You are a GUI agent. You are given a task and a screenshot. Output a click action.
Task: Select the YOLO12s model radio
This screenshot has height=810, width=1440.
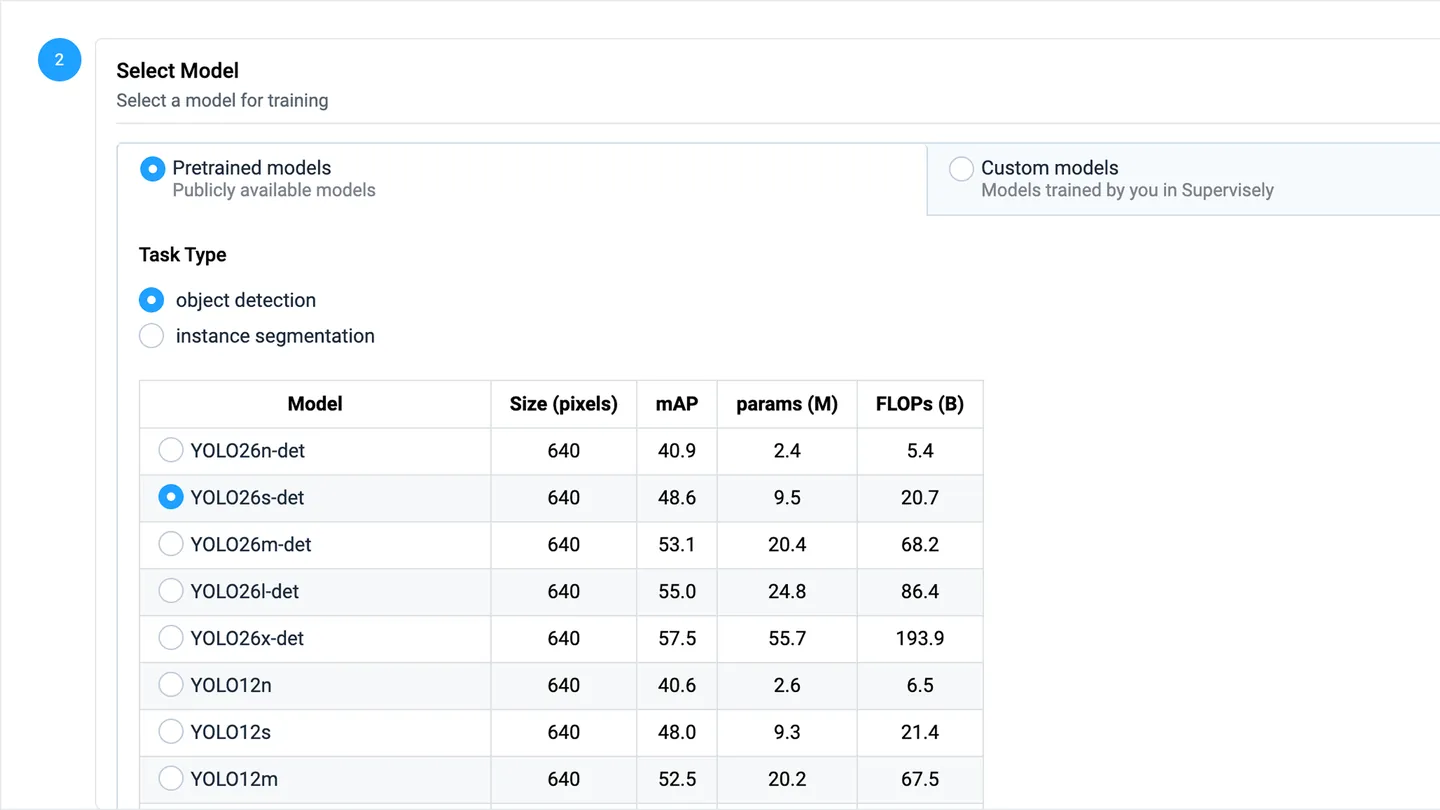pos(171,733)
